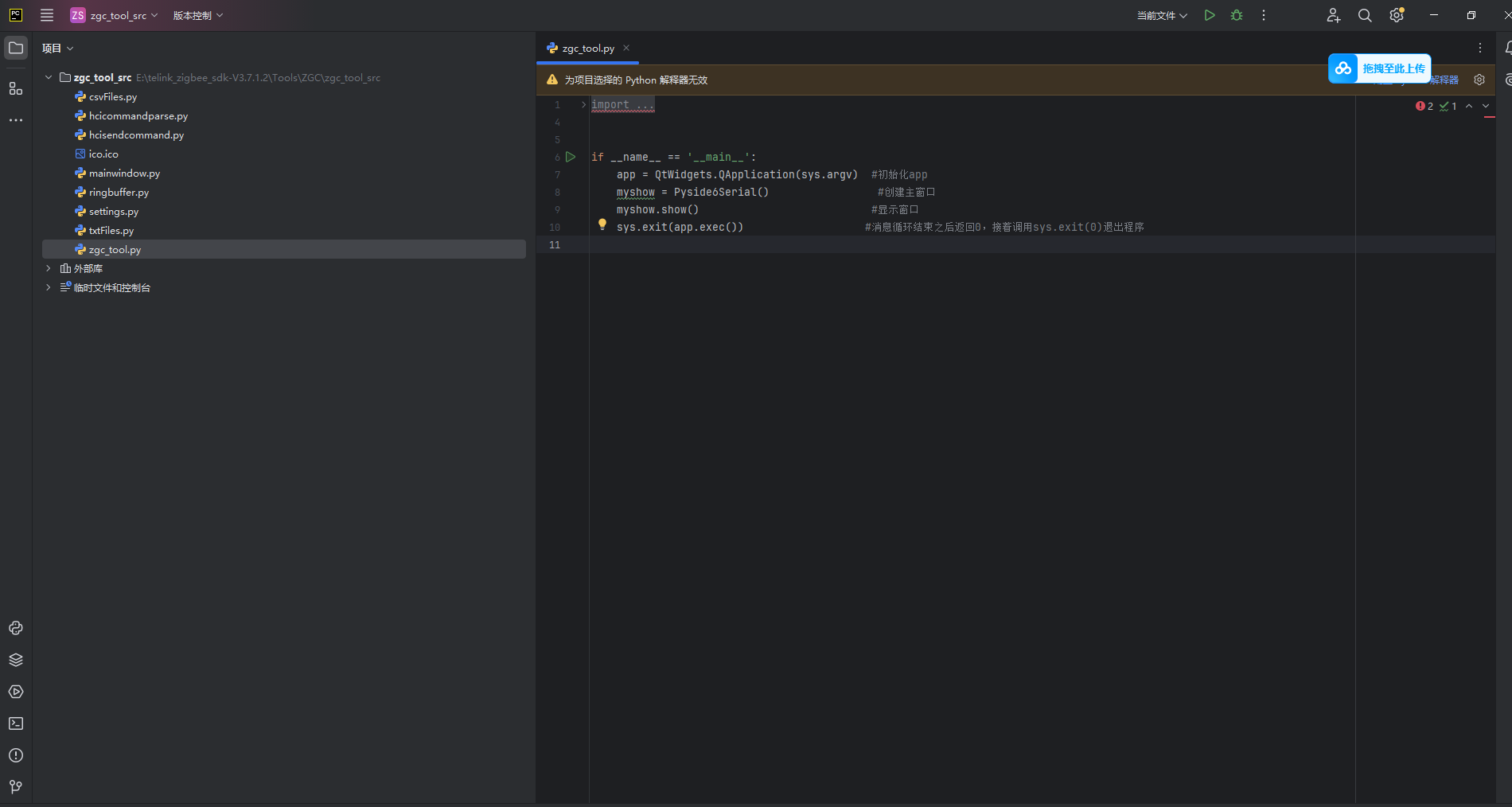Expand the 外部库 external libraries node
The image size is (1512, 807).
(49, 268)
